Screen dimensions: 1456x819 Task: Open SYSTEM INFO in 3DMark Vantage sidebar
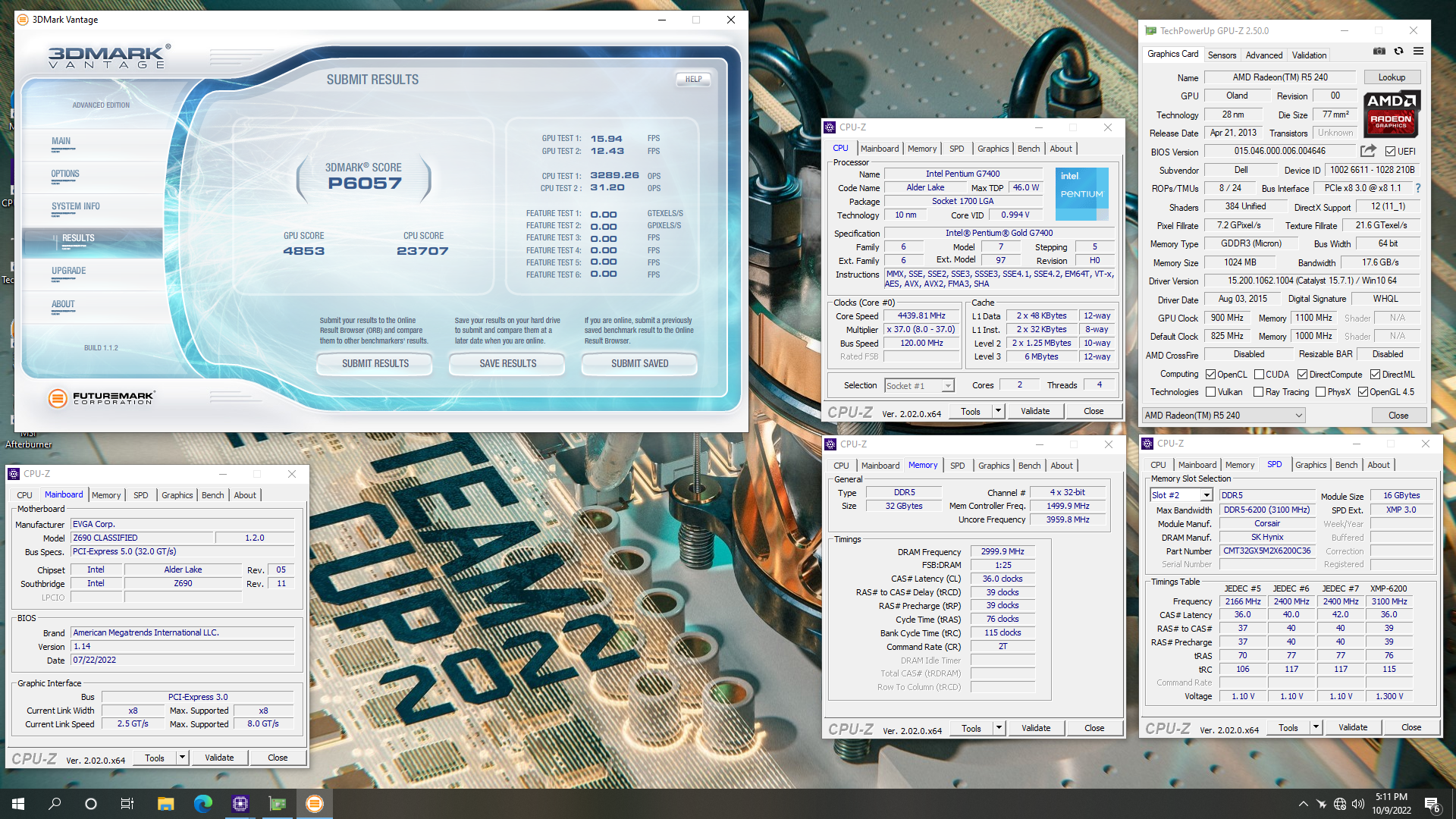tap(76, 206)
